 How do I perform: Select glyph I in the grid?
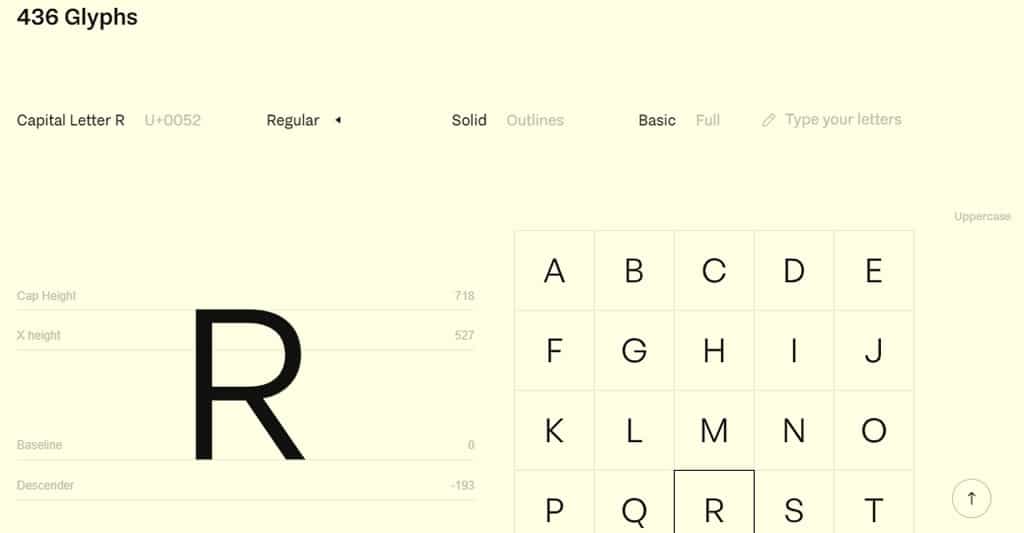(794, 351)
